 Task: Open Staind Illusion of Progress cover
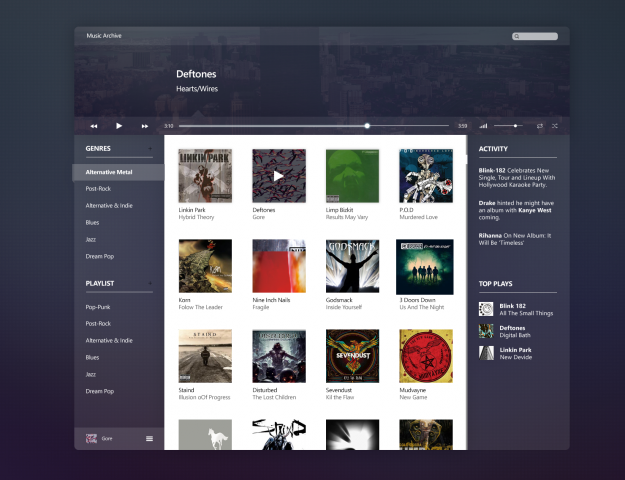205,356
